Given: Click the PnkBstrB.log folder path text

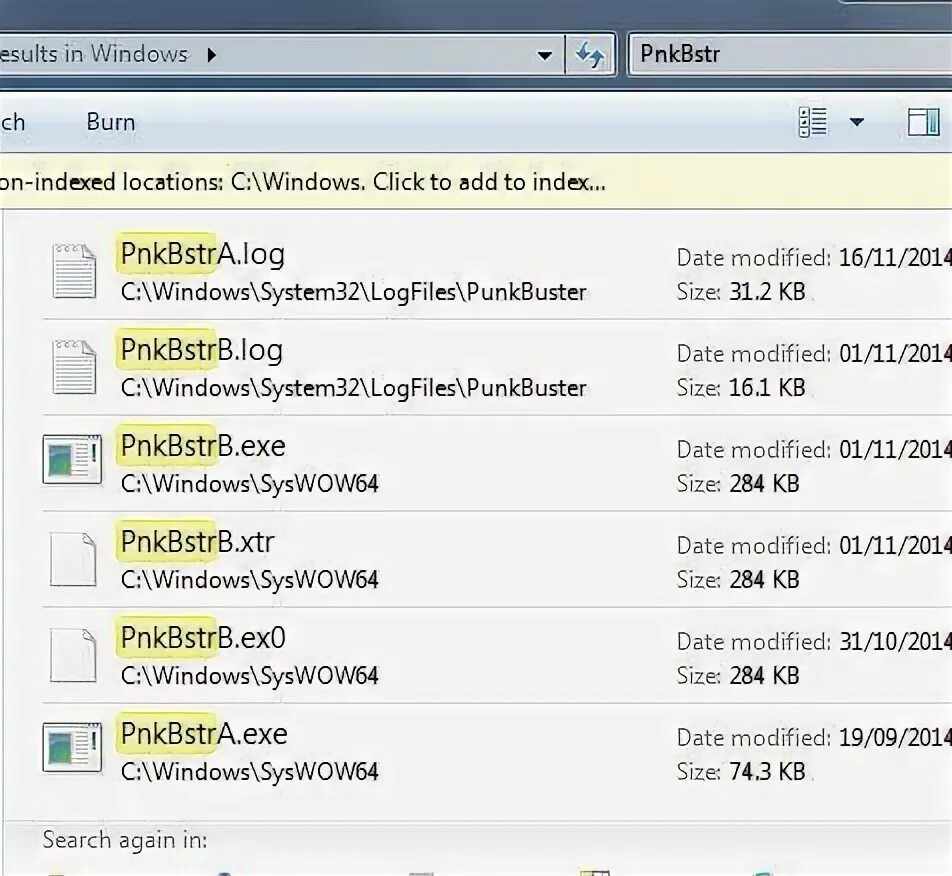Looking at the screenshot, I should click(x=353, y=389).
